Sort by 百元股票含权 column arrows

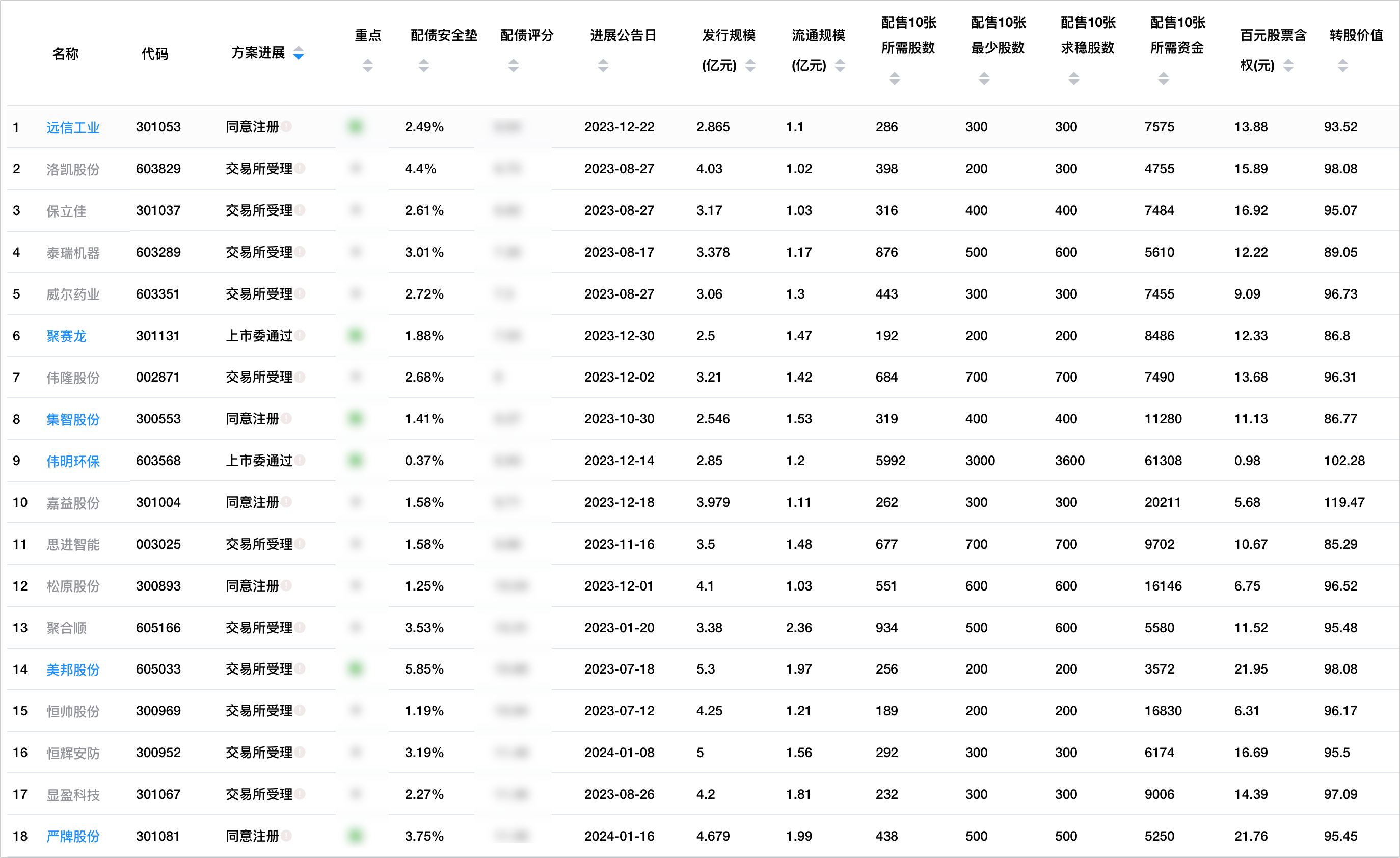(x=1288, y=66)
